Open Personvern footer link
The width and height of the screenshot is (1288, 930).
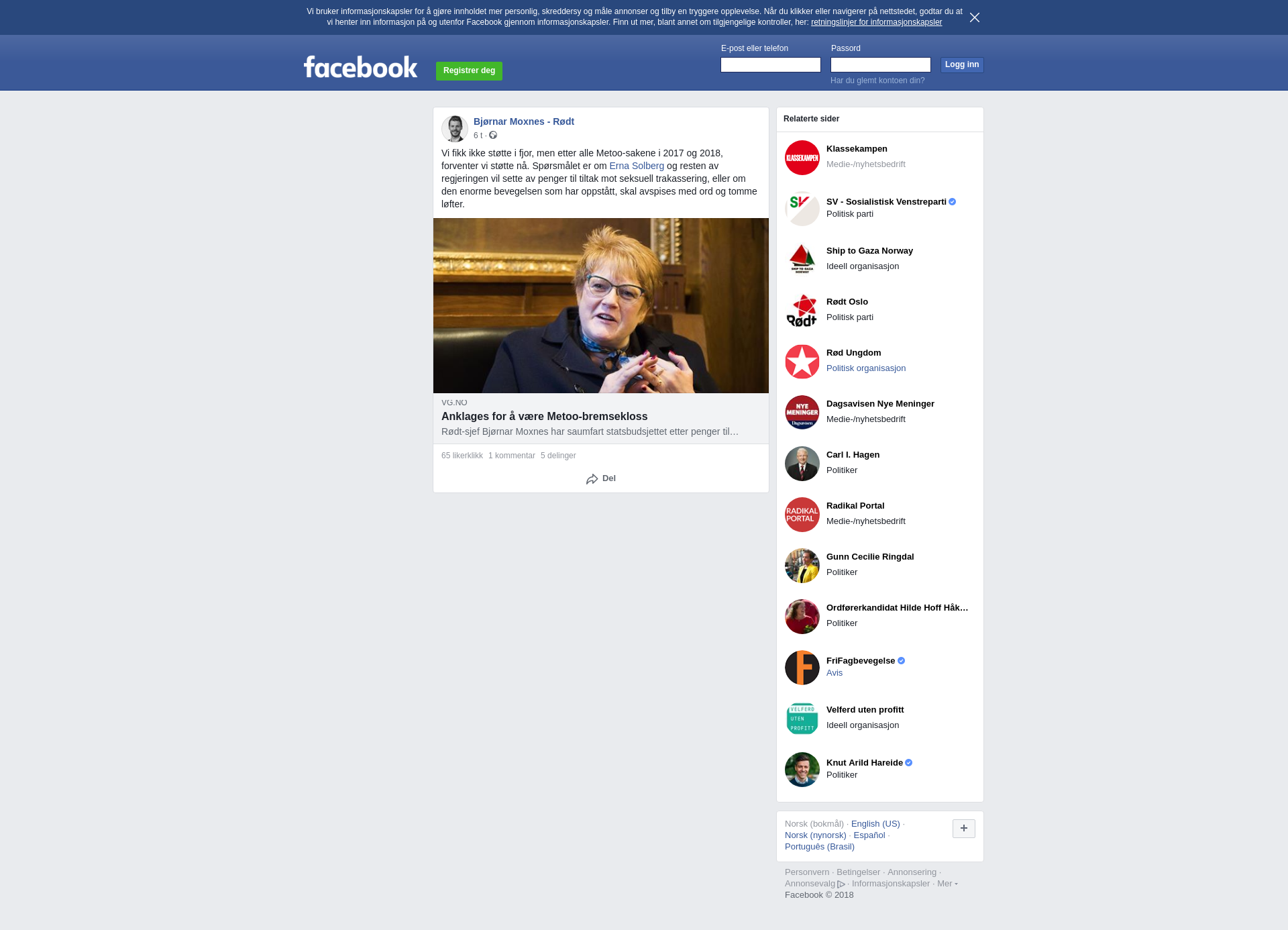pos(807,872)
